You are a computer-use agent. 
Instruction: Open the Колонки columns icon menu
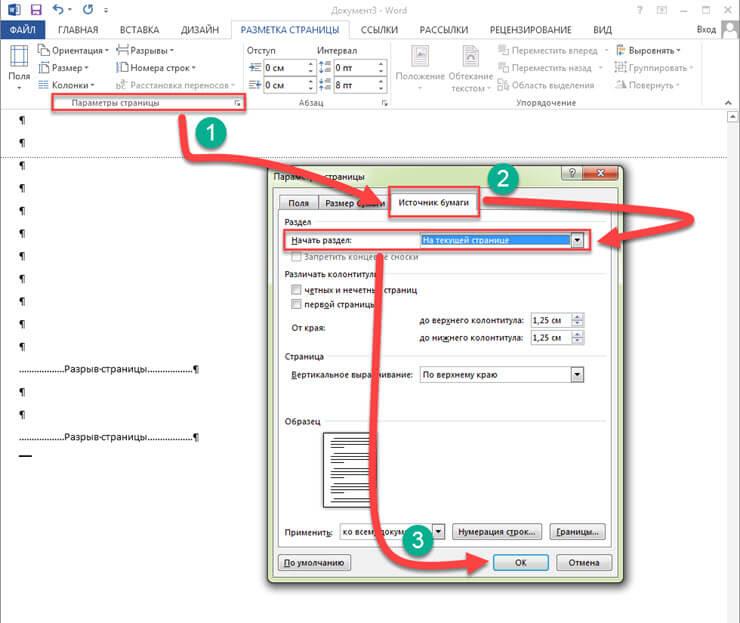pos(43,85)
